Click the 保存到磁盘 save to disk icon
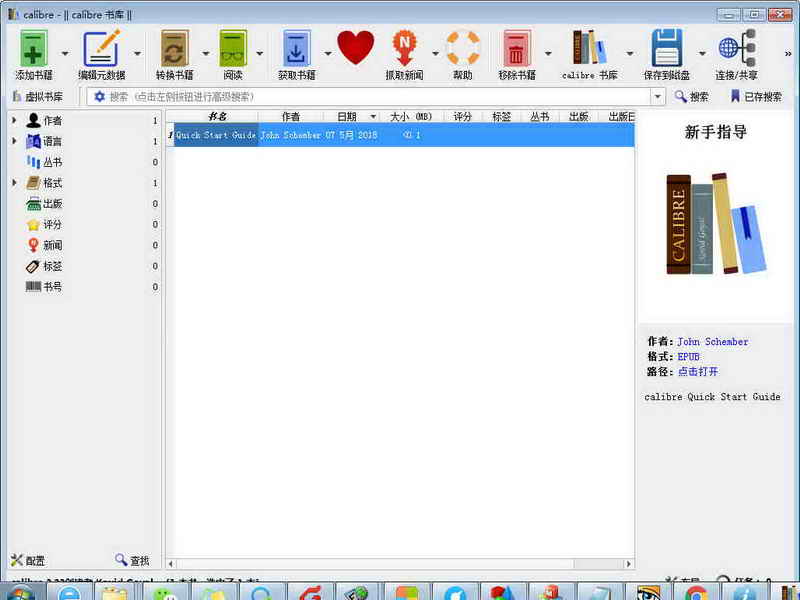Image resolution: width=800 pixels, height=600 pixels. pyautogui.click(x=667, y=48)
